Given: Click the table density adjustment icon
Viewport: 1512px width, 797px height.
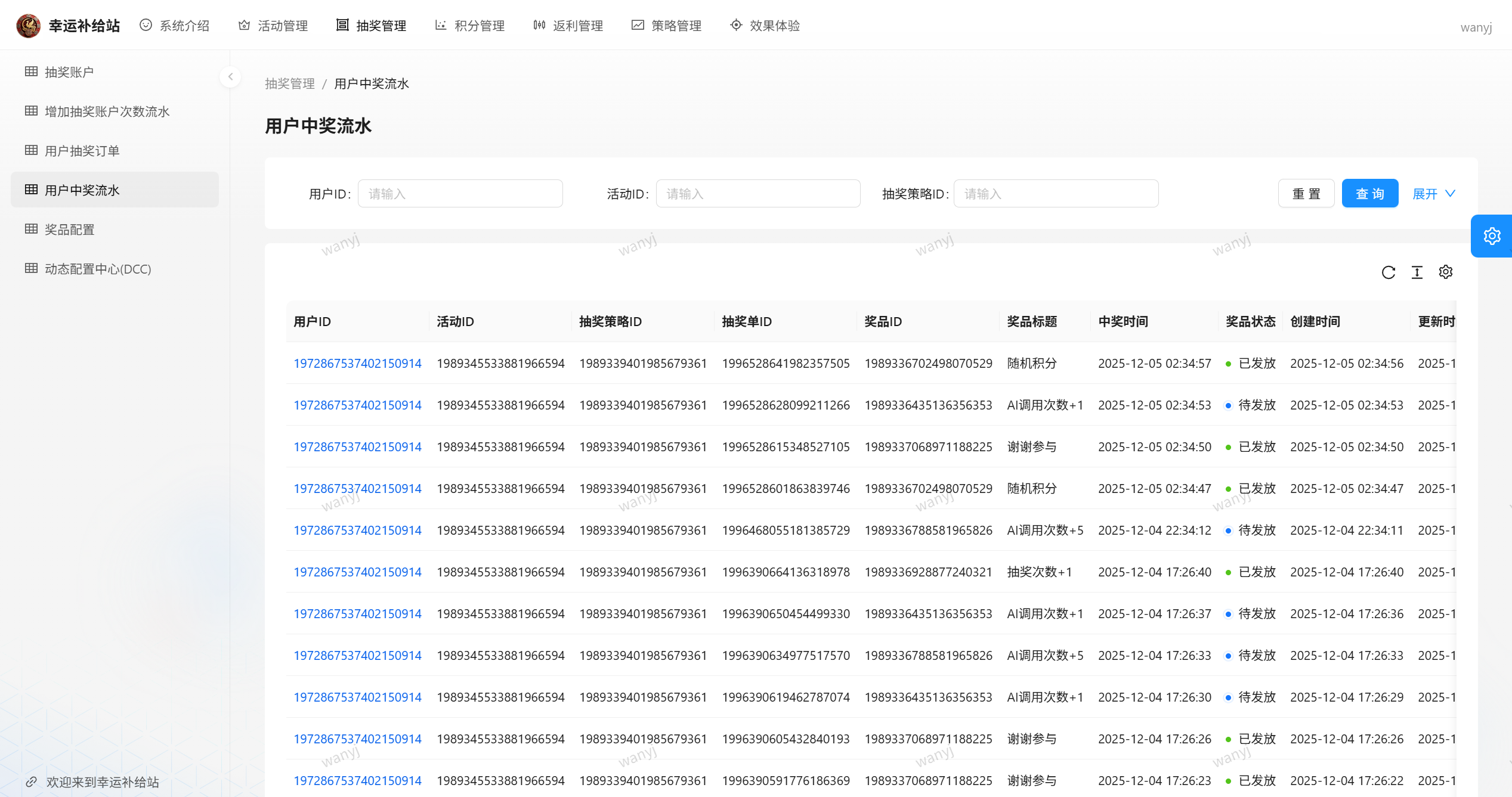Looking at the screenshot, I should pyautogui.click(x=1417, y=272).
